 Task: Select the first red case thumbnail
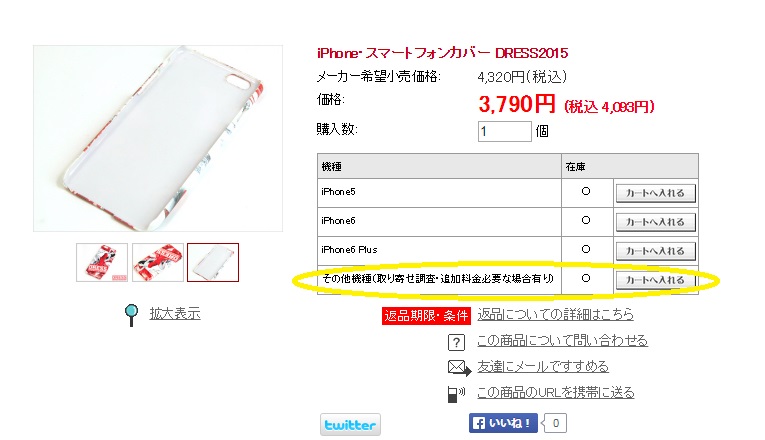click(102, 262)
